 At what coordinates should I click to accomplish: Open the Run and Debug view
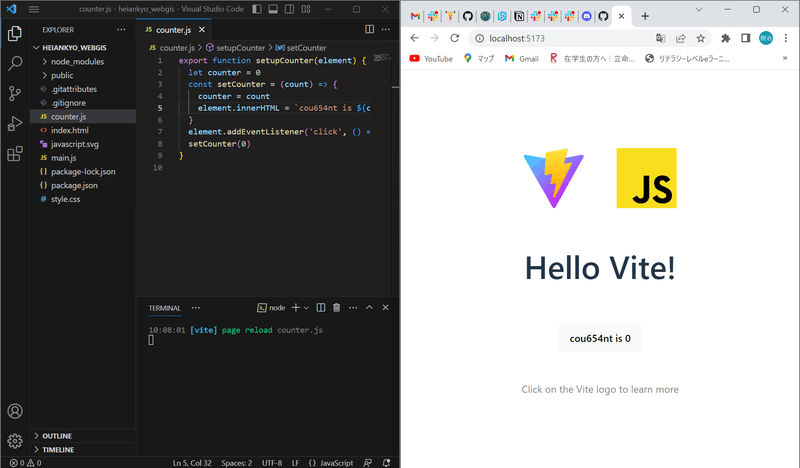click(15, 124)
